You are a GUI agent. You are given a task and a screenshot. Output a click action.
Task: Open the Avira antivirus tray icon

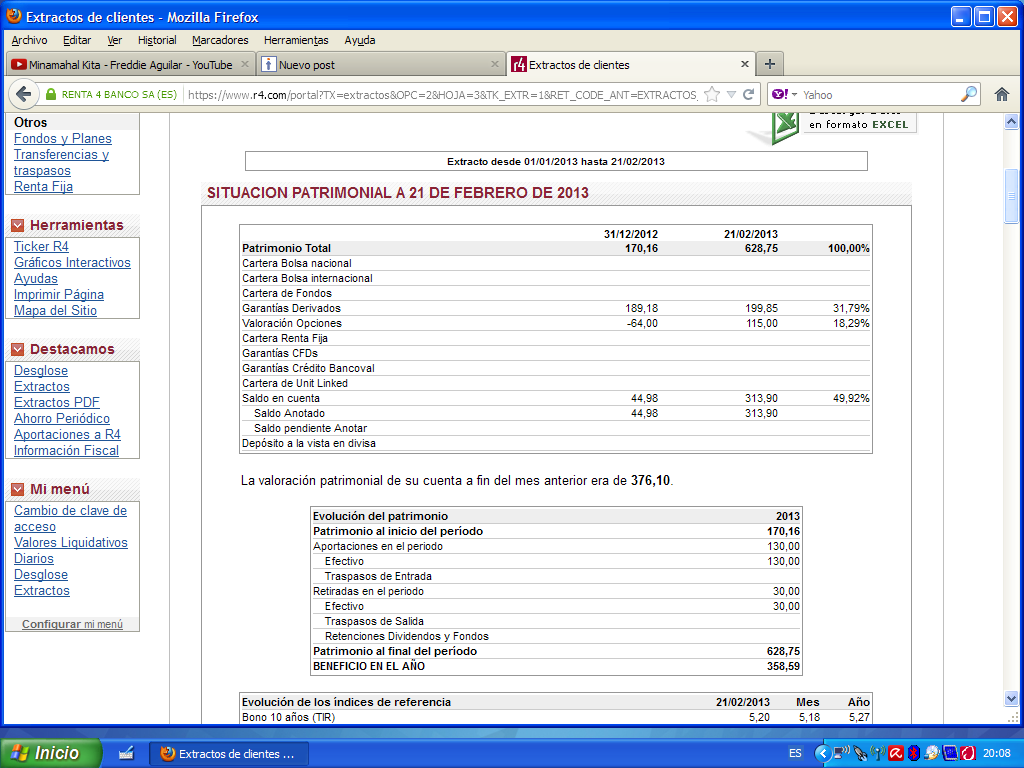click(x=897, y=753)
